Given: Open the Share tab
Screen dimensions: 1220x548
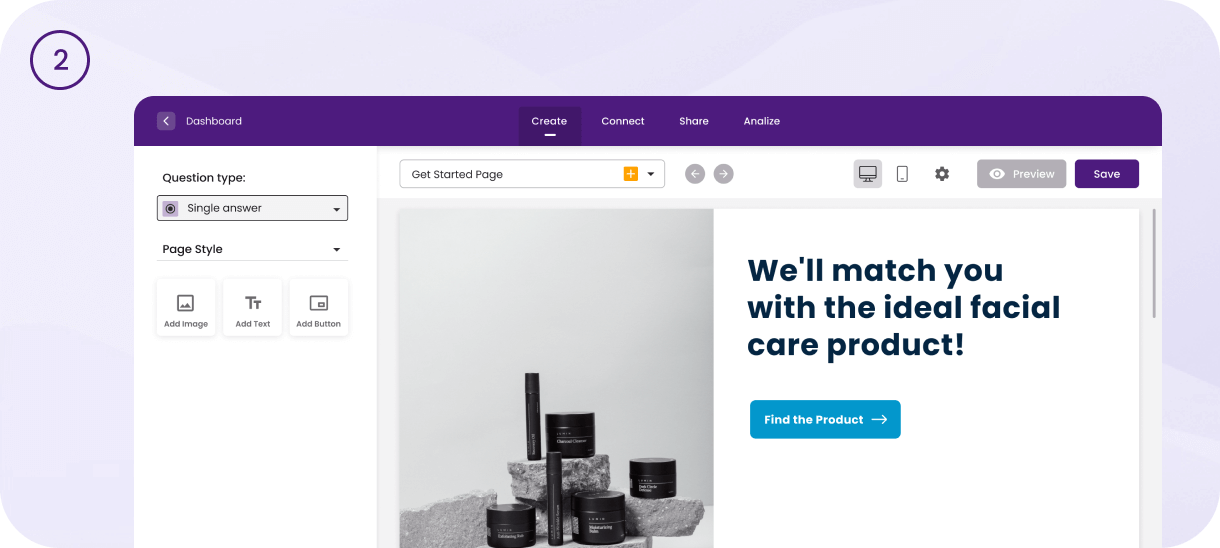Looking at the screenshot, I should coord(694,121).
